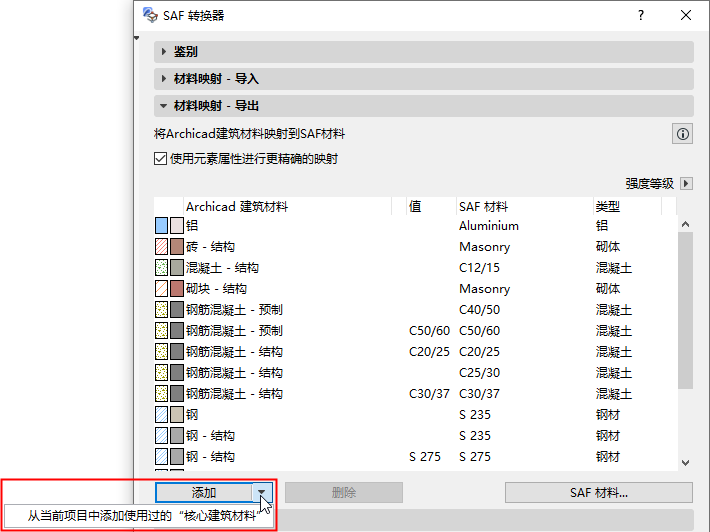The image size is (710, 532).
Task: Click S 235 cell in 钢 - 结构 row
Action: point(475,436)
